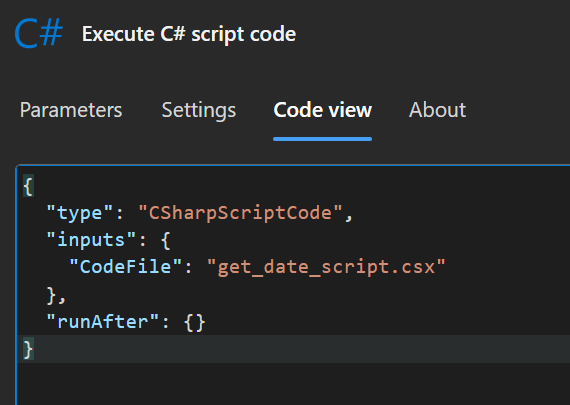
Task: Click the "type" key in the code
Action: 80,213
